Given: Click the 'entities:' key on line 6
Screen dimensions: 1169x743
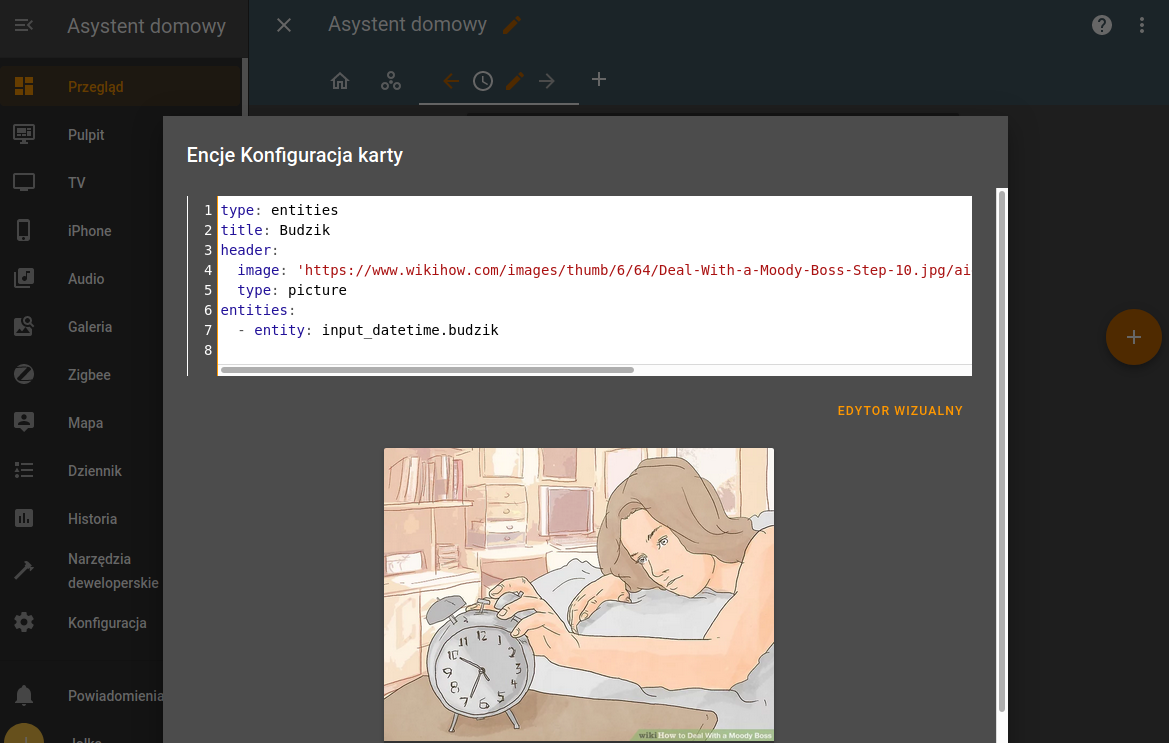Looking at the screenshot, I should point(257,310).
